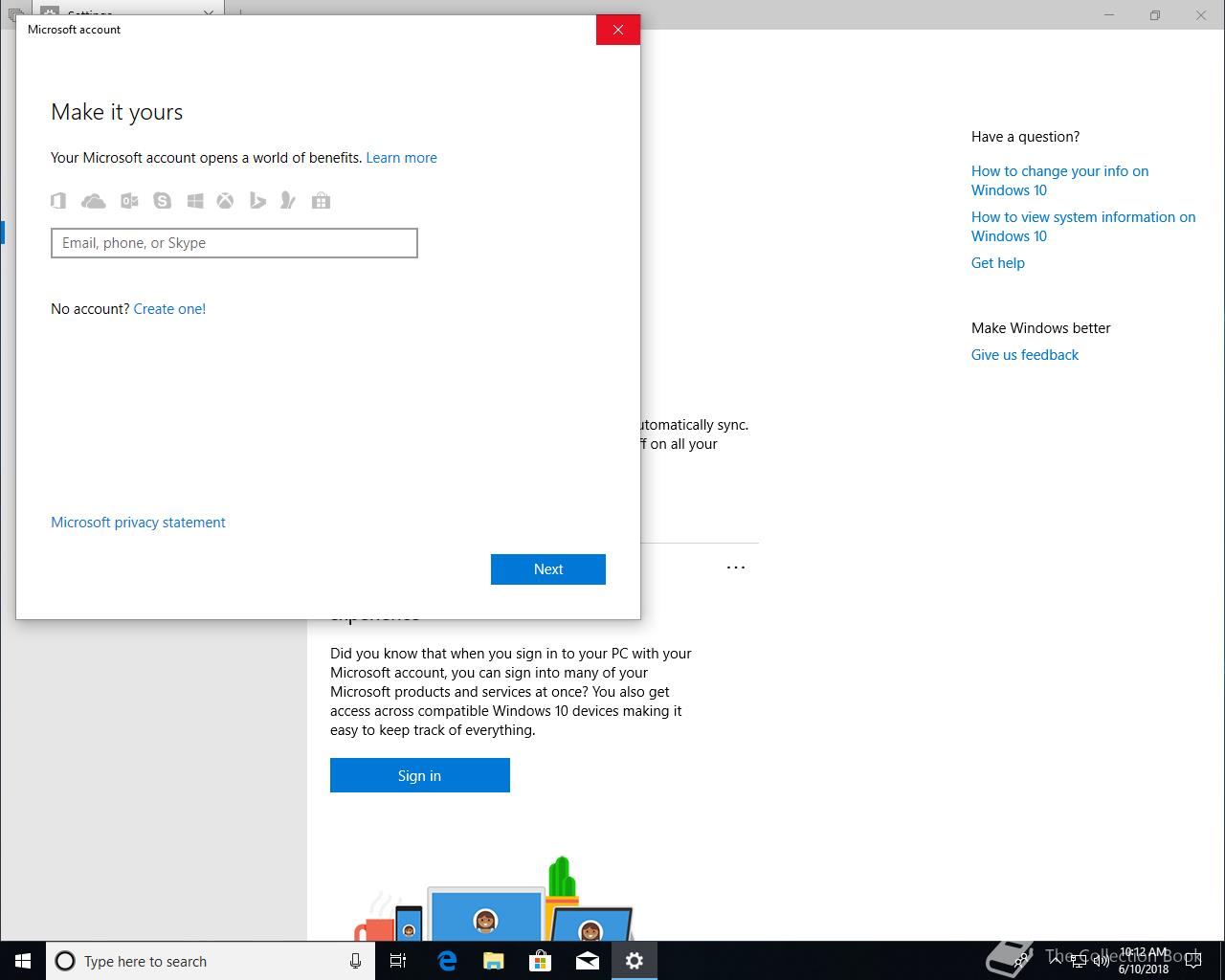Click the network tray icon

1077,961
